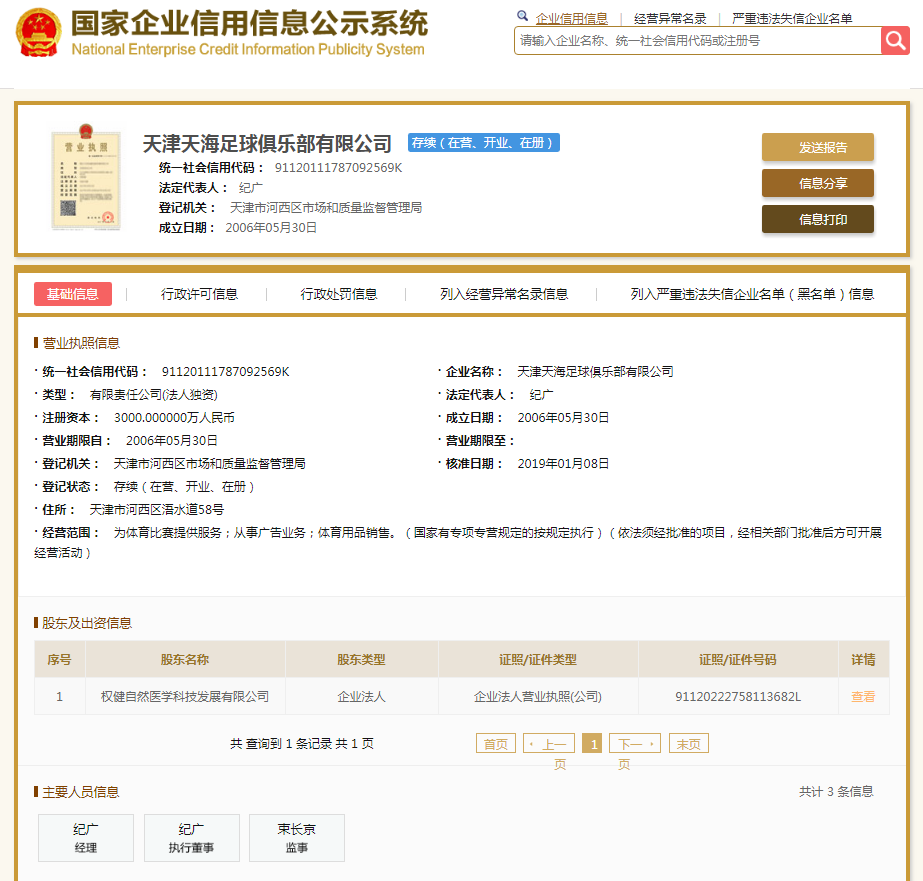Go to 上一页 in shareholder pagination
The height and width of the screenshot is (881, 923).
(x=549, y=743)
